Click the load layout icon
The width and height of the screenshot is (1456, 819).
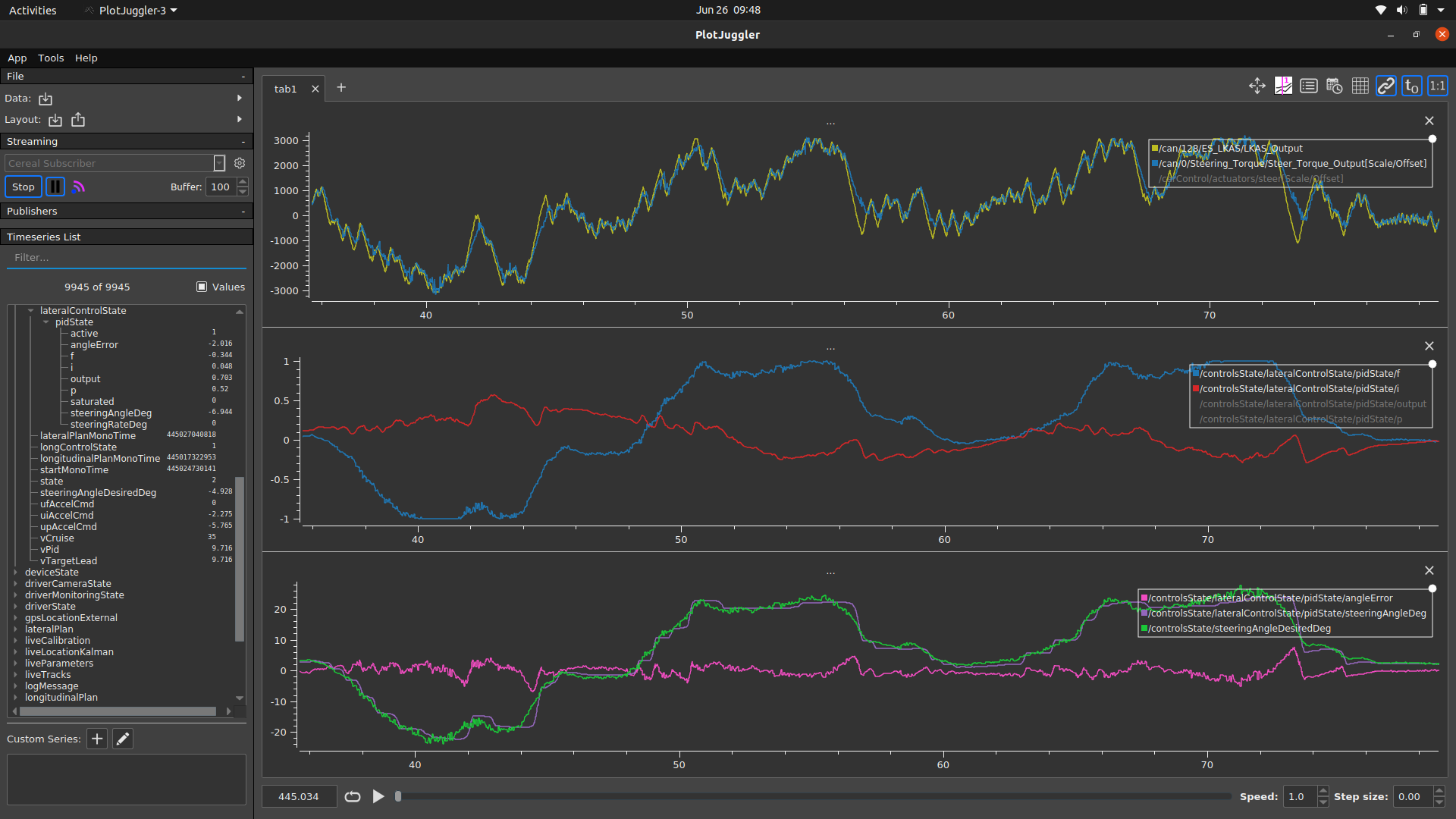[x=55, y=120]
